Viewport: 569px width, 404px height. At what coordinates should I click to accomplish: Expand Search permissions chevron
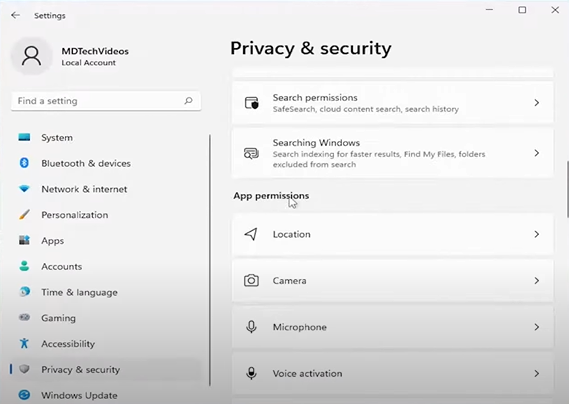coord(537,103)
